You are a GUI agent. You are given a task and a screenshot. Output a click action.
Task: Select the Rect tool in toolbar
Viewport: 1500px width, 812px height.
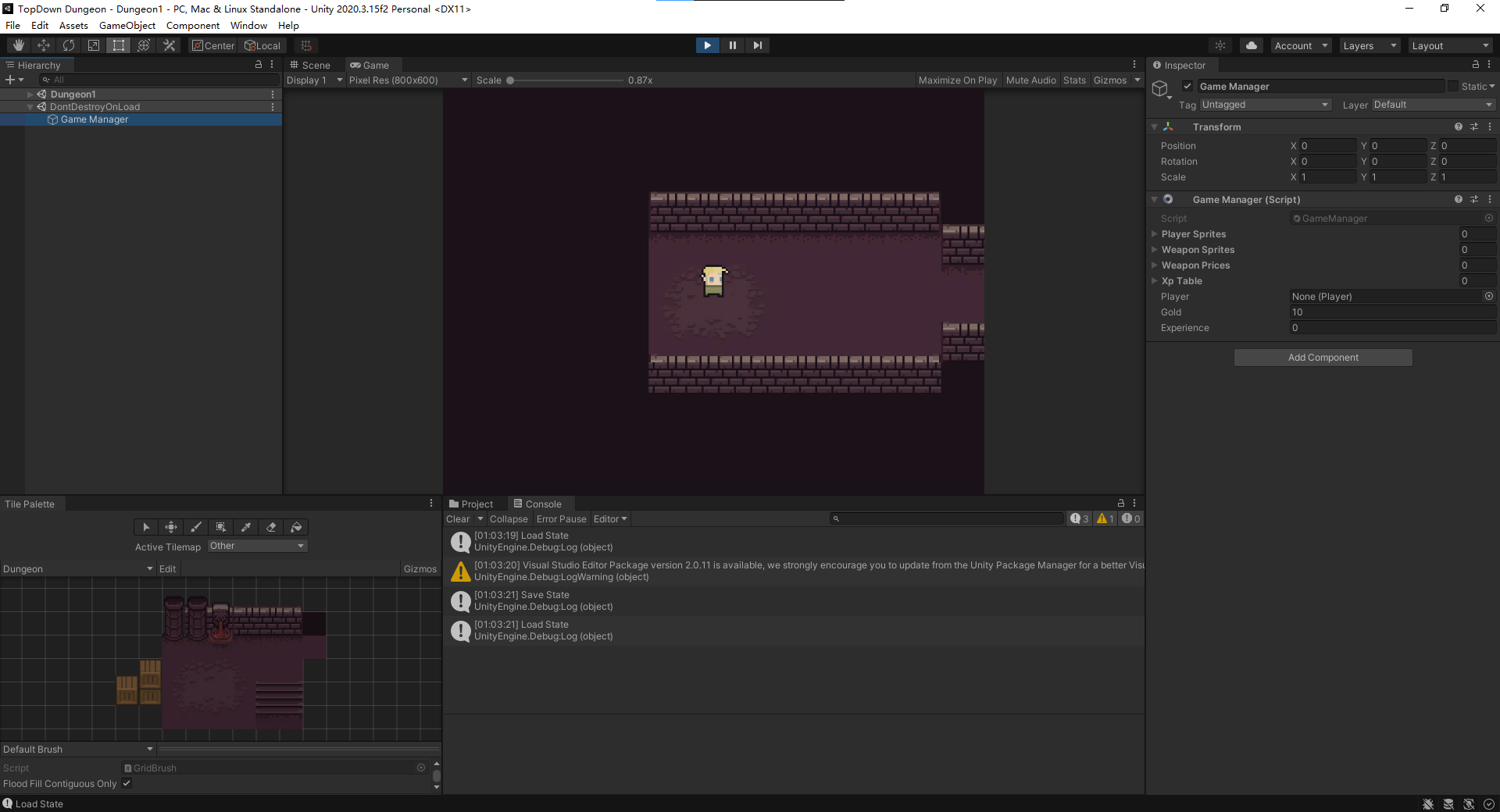pyautogui.click(x=119, y=45)
